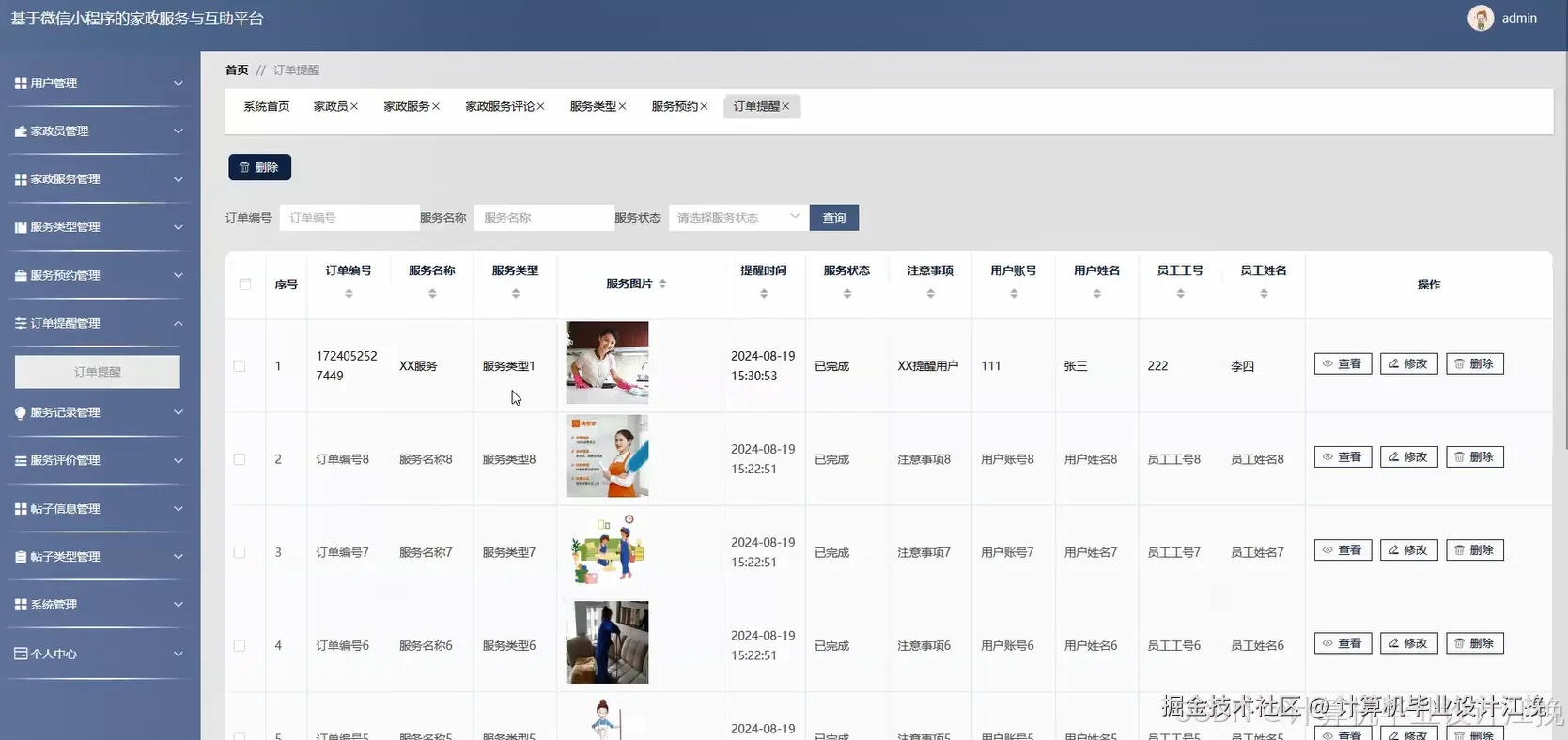This screenshot has height=740, width=1568.
Task: Sort by 订单编号 column arrows
Action: (349, 294)
